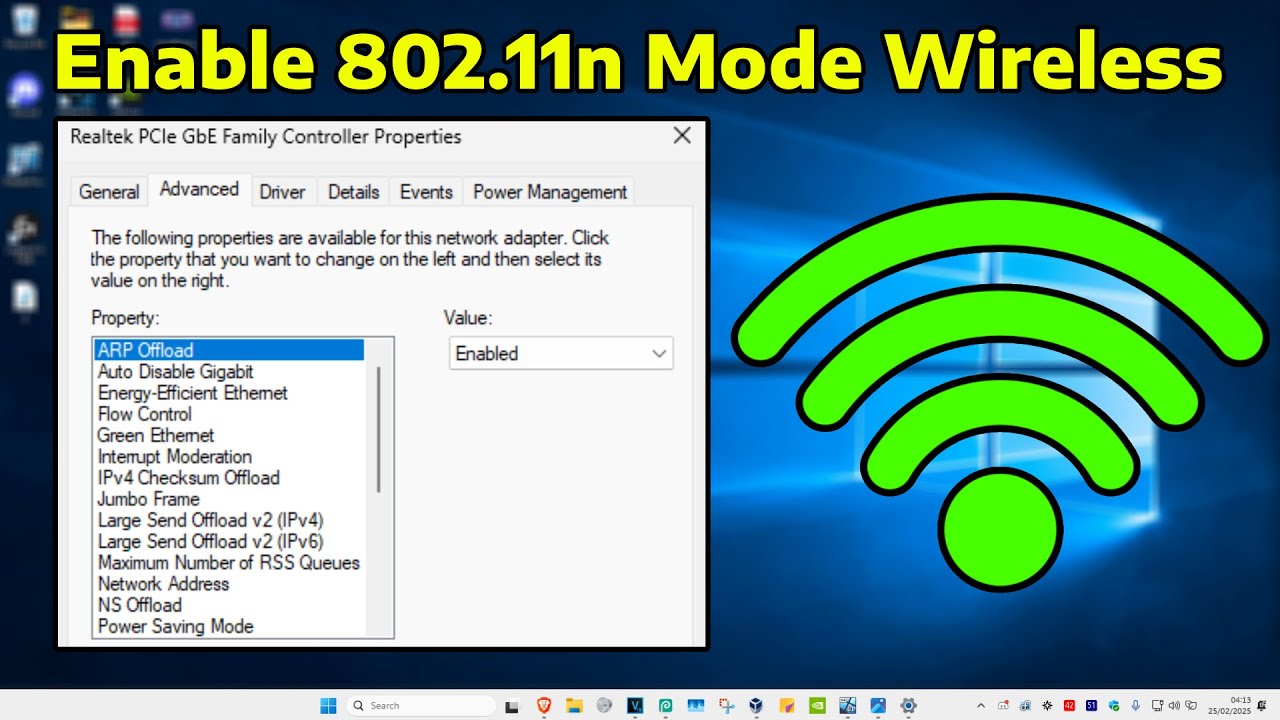Show hidden system tray icons
Image resolution: width=1280 pixels, height=720 pixels.
pyautogui.click(x=981, y=705)
